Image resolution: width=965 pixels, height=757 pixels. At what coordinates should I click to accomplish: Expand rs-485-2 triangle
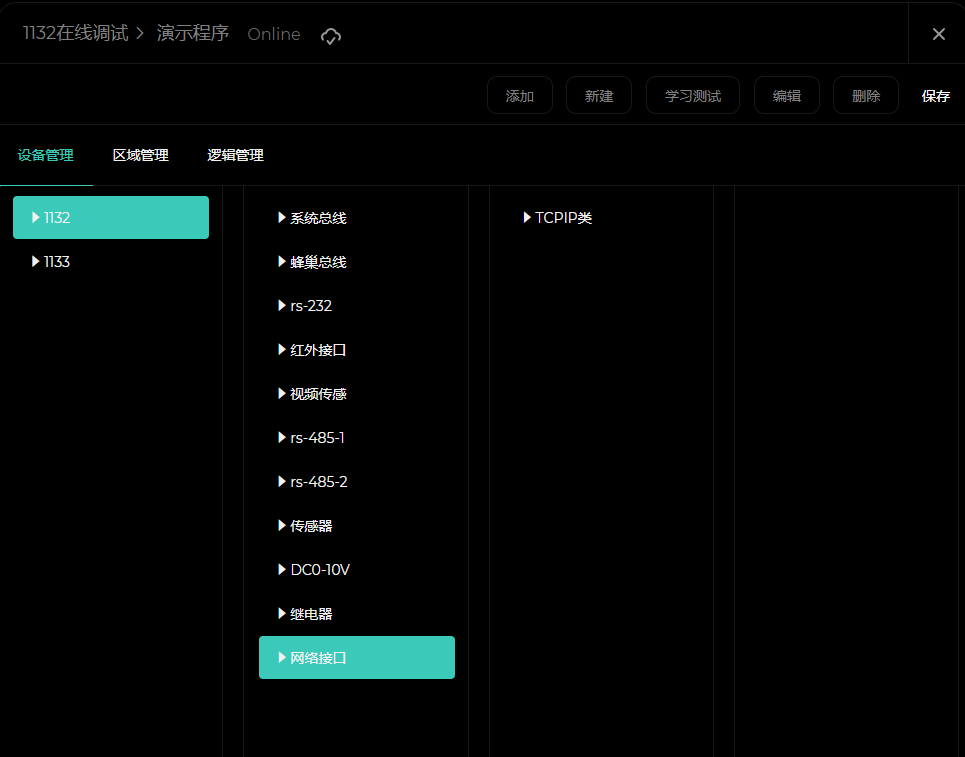click(282, 481)
